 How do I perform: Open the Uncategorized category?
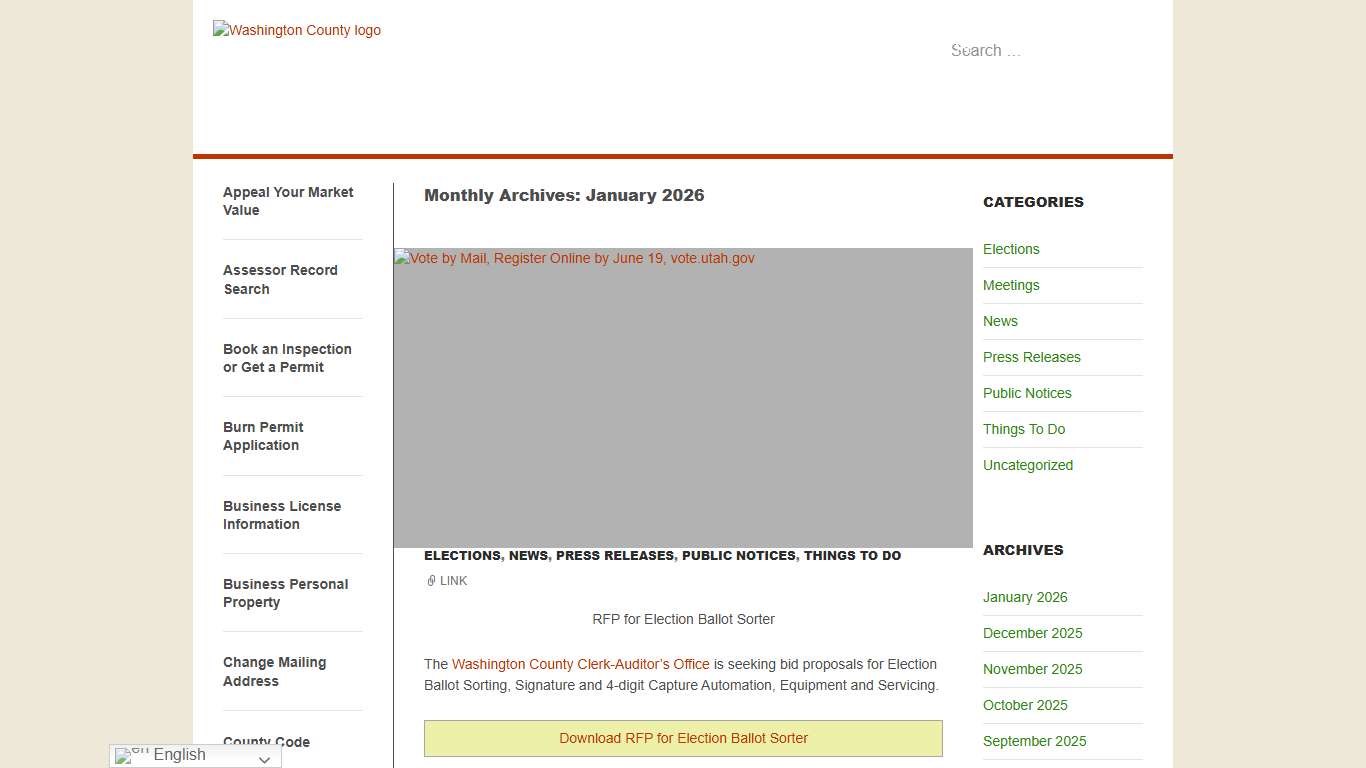point(1027,465)
